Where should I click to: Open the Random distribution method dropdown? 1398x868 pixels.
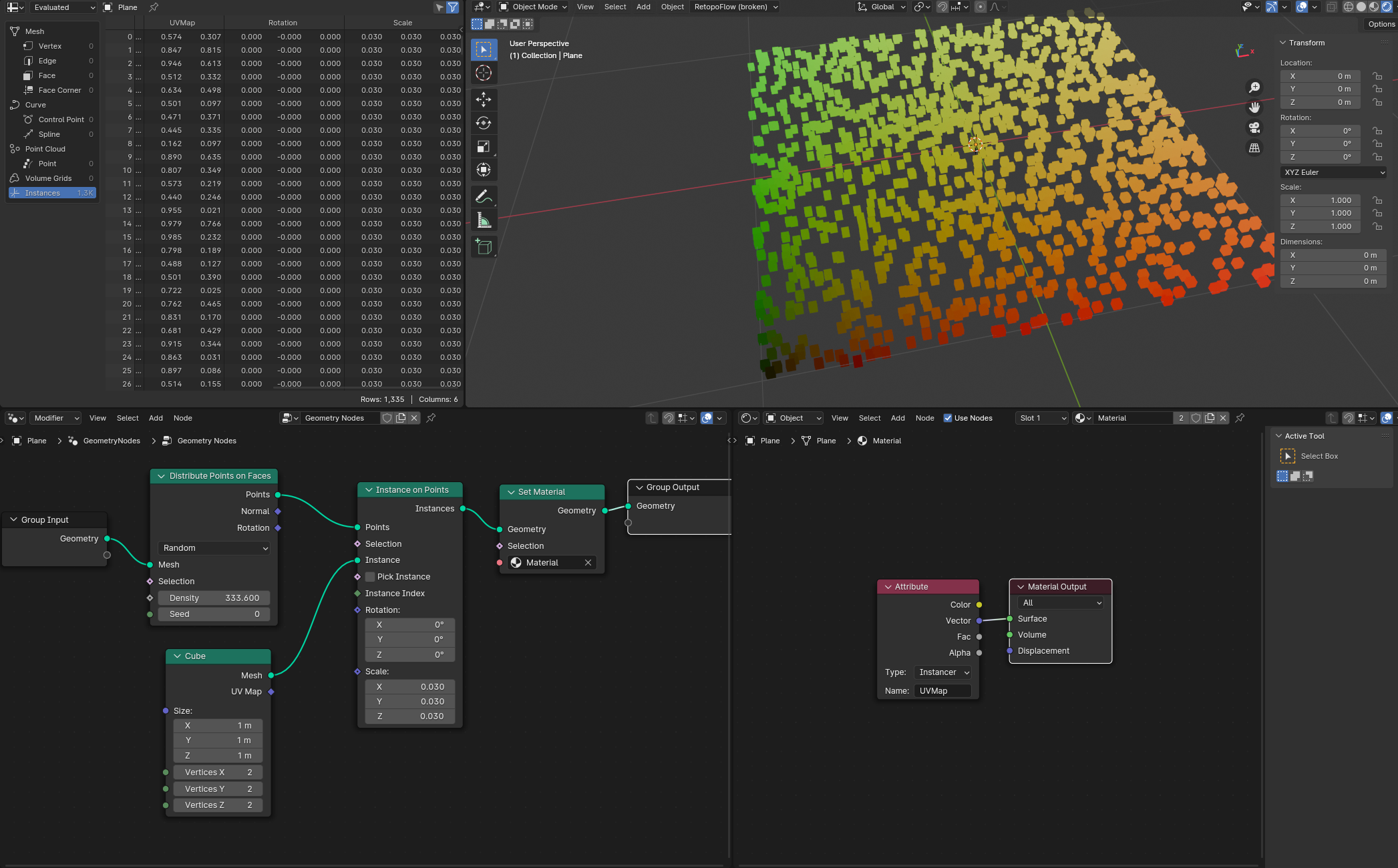(x=214, y=548)
